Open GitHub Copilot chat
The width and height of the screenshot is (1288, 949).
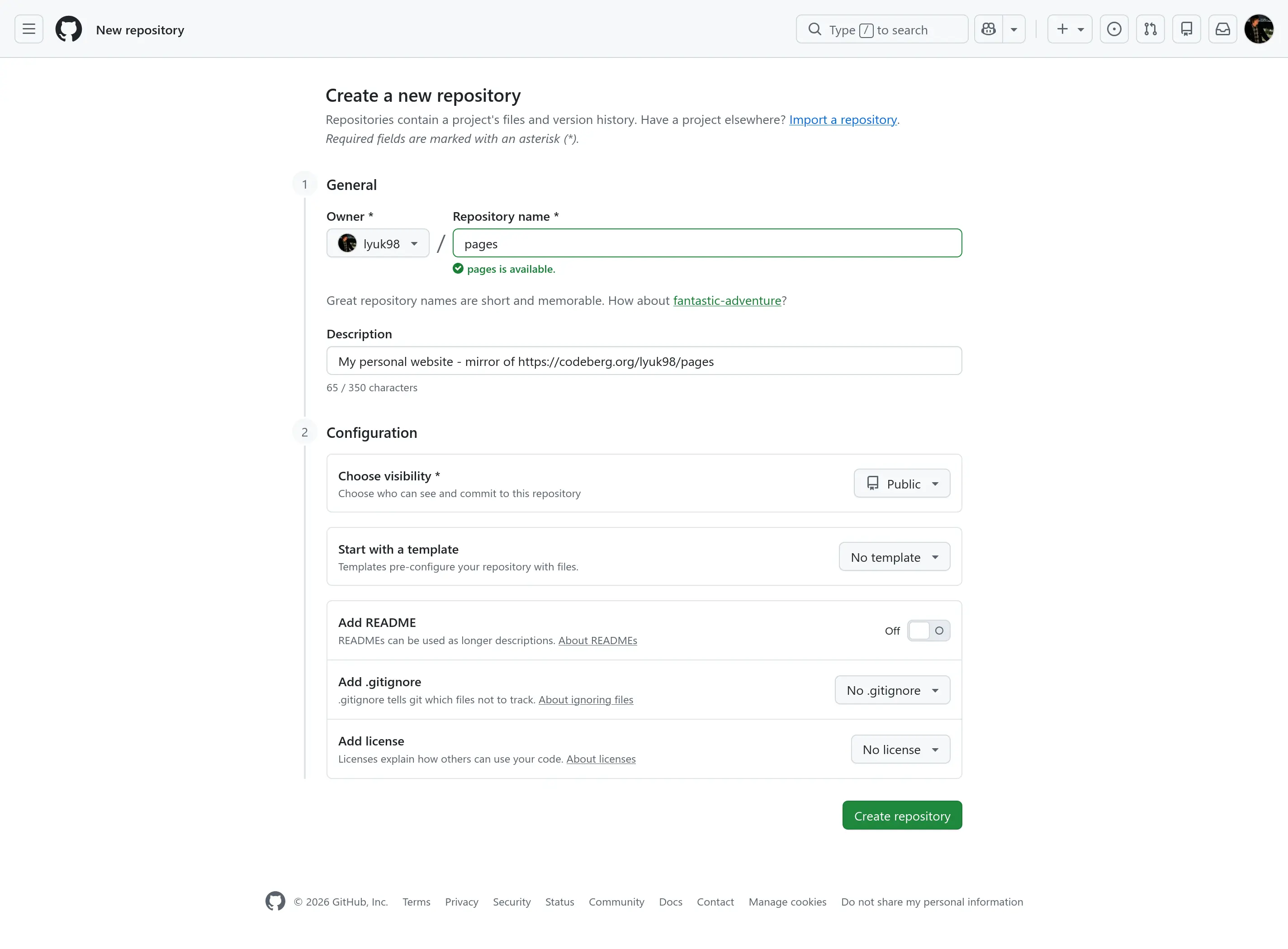coord(989,28)
